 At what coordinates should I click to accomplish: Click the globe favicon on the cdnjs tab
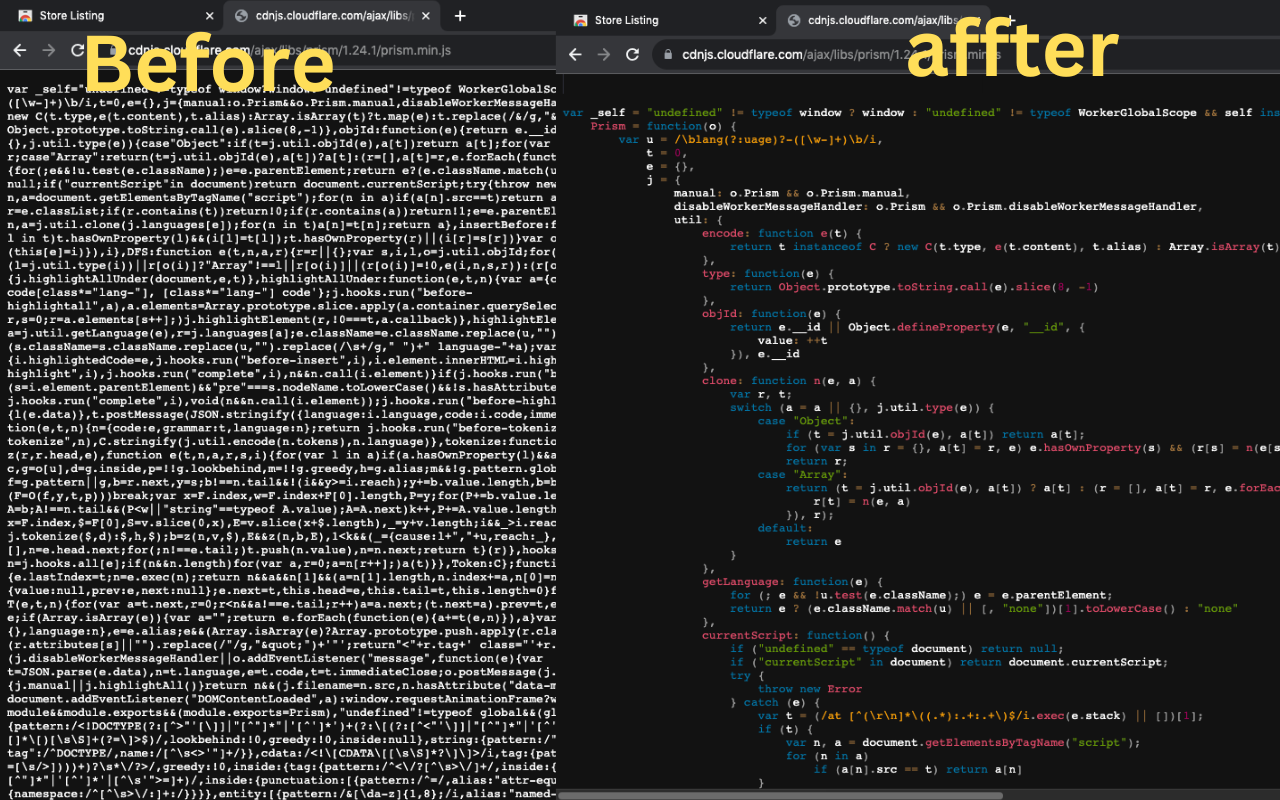(240, 15)
